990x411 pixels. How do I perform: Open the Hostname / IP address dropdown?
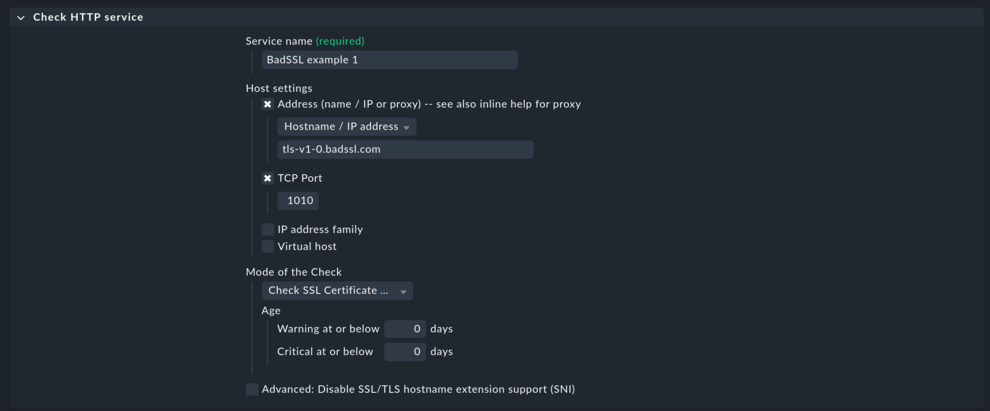pyautogui.click(x=346, y=127)
